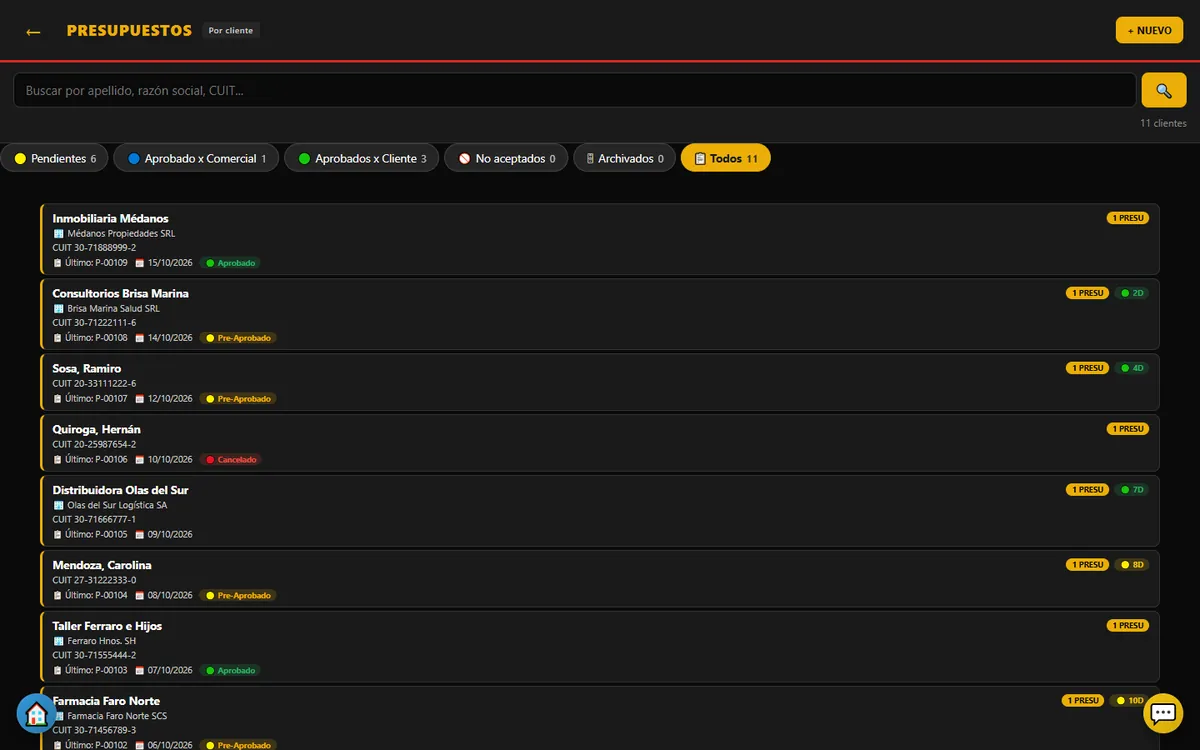
Task: Open the Inmobiliaria Médanos client card
Action: click(x=600, y=240)
